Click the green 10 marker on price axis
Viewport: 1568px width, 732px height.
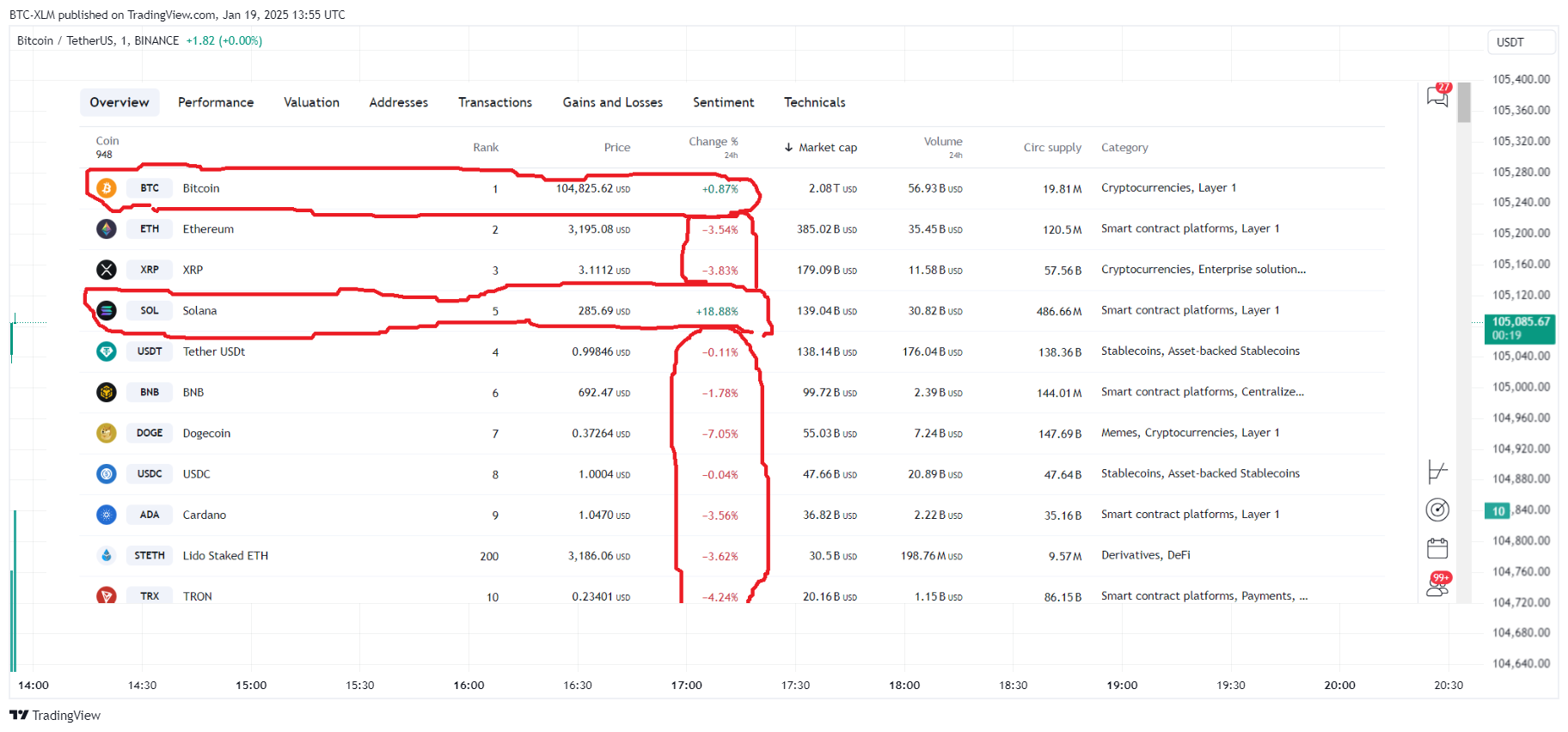tap(1498, 510)
